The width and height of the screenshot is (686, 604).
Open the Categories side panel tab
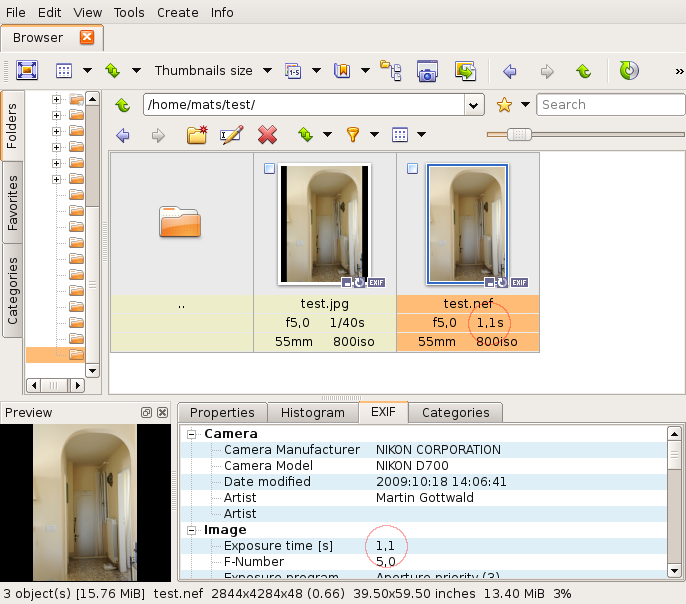(12, 291)
